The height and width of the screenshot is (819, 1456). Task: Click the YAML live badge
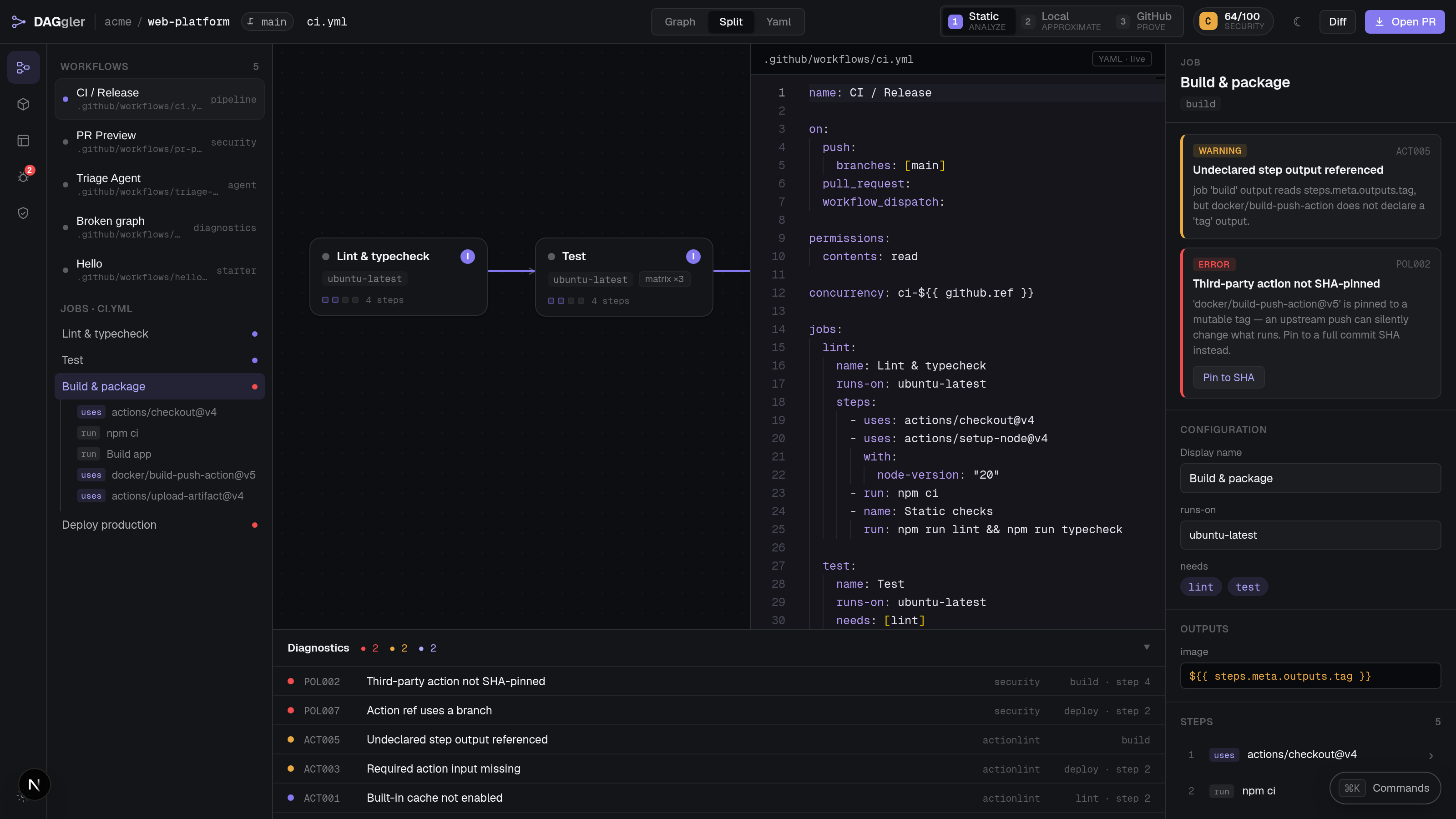pos(1122,59)
